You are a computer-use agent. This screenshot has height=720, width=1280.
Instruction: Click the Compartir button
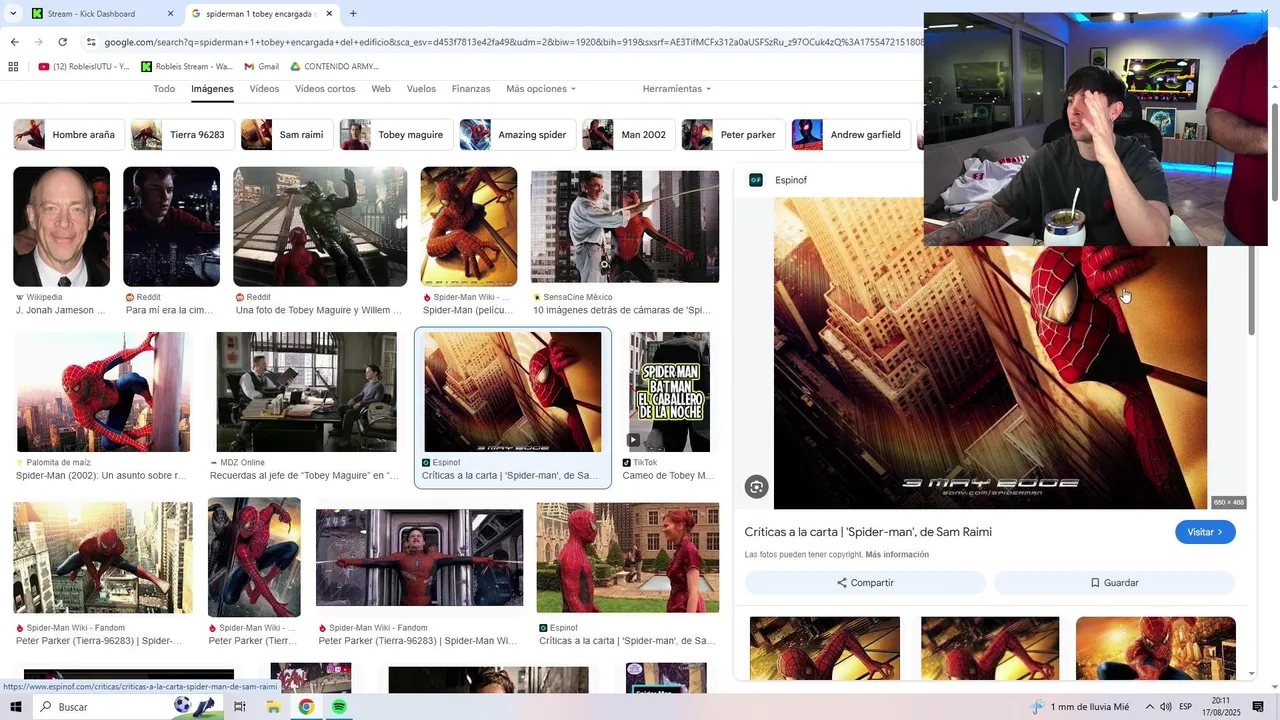tap(865, 583)
